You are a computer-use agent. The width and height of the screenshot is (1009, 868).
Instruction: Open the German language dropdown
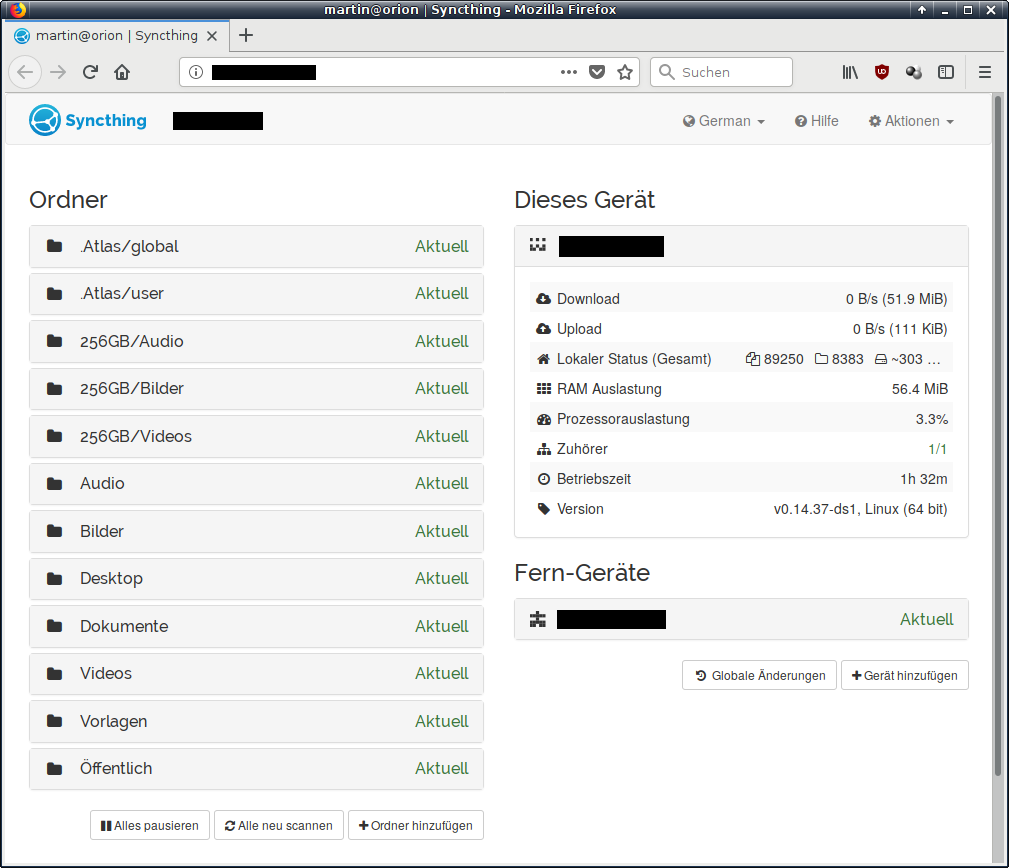pyautogui.click(x=724, y=121)
